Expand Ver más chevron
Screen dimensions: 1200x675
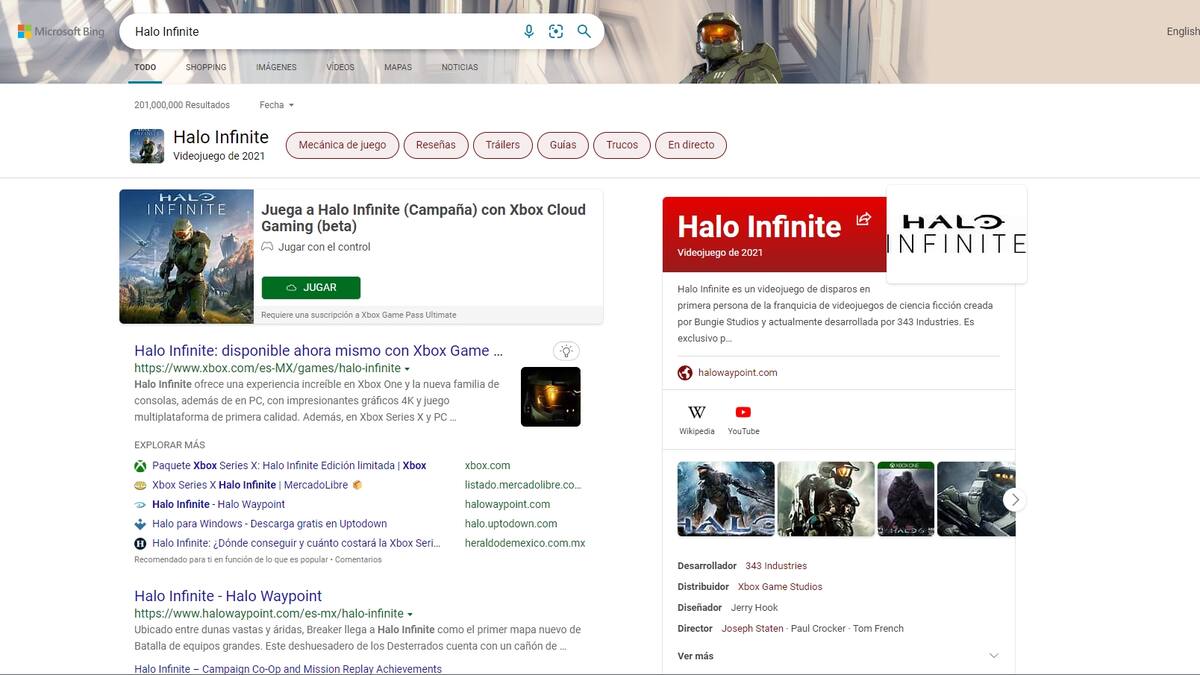click(994, 656)
